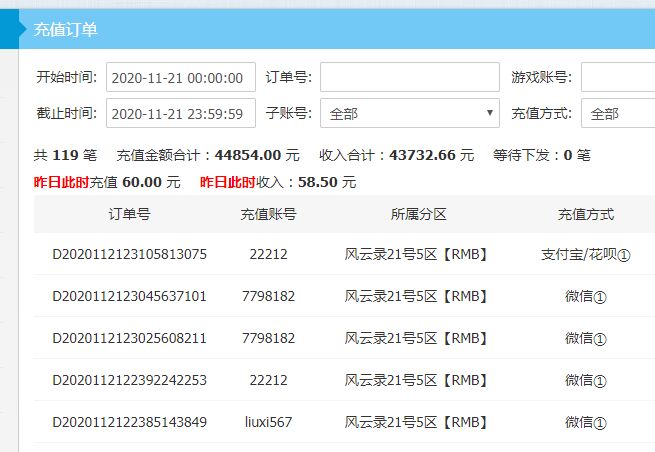This screenshot has width=655, height=452.
Task: Click the 订单号 column header
Action: click(129, 215)
